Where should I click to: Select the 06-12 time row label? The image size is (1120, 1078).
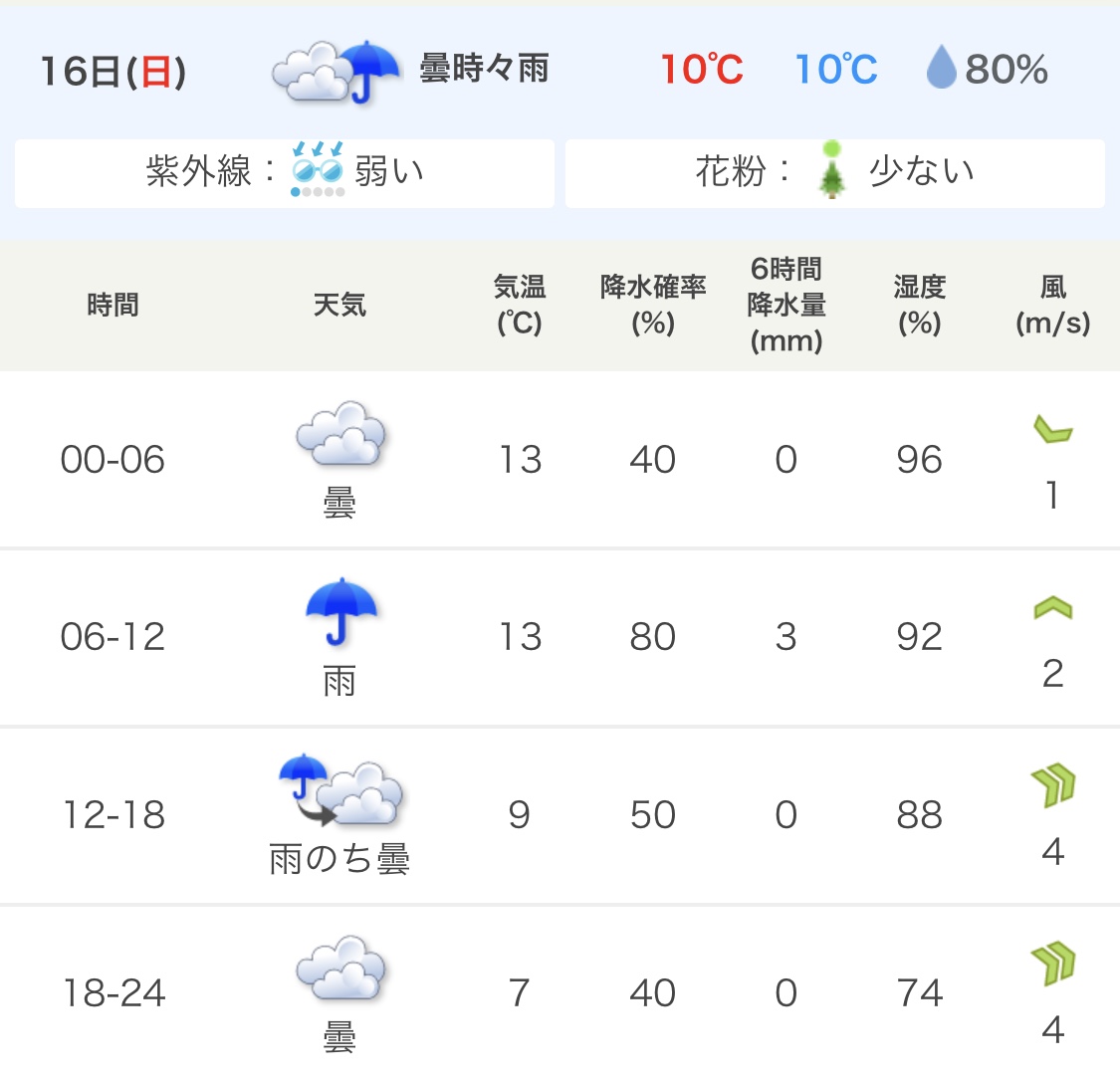(x=112, y=636)
